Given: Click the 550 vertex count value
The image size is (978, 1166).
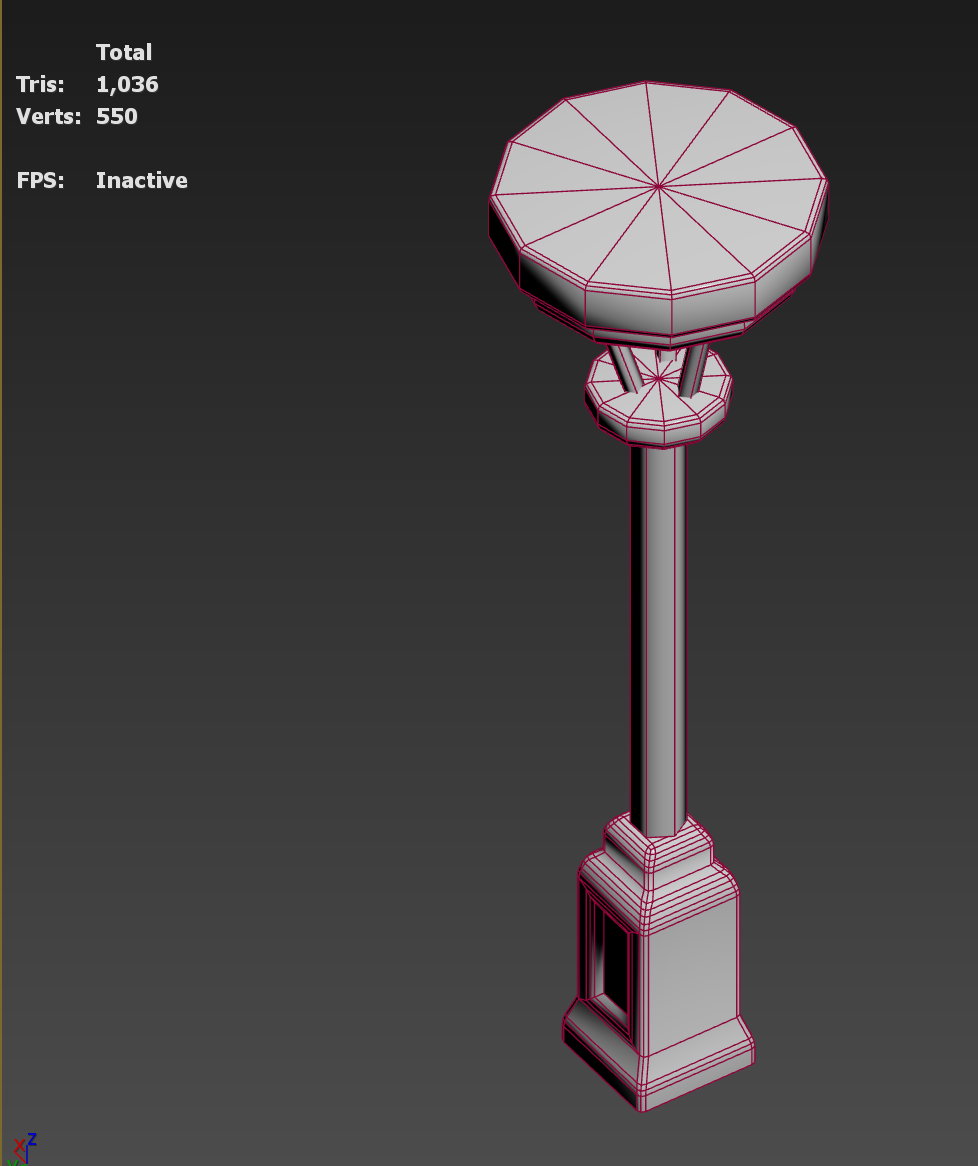Looking at the screenshot, I should 117,116.
